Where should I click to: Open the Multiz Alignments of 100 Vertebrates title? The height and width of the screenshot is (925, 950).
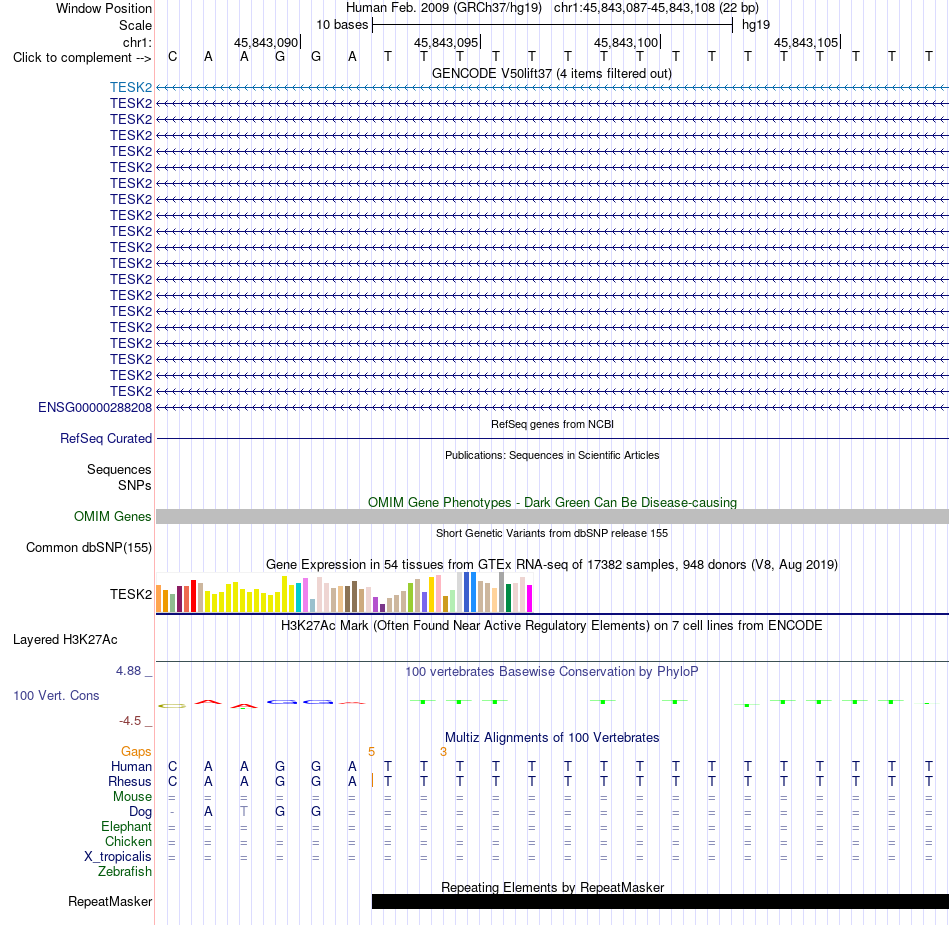(x=552, y=737)
